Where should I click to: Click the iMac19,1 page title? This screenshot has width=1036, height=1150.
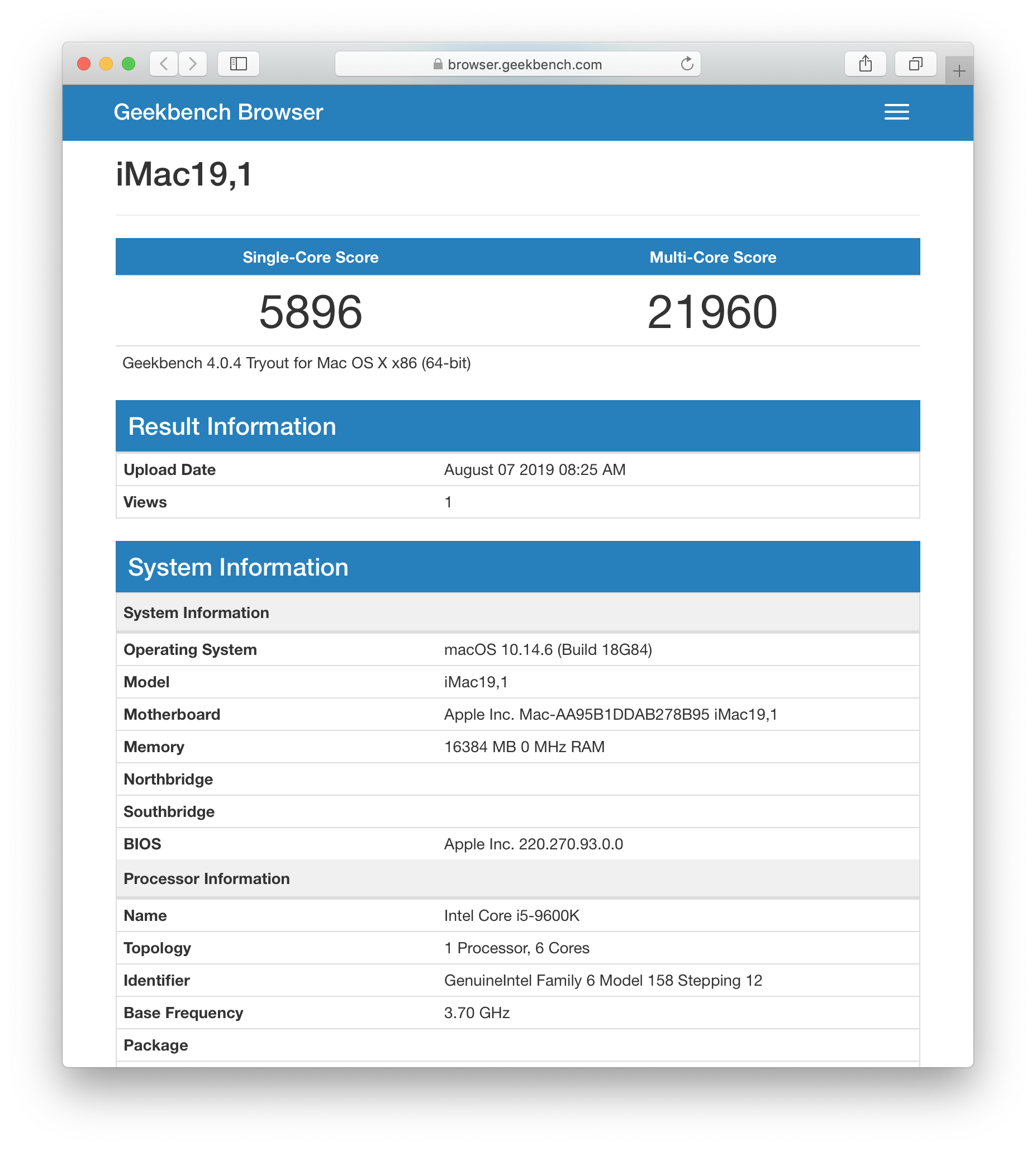click(x=184, y=174)
